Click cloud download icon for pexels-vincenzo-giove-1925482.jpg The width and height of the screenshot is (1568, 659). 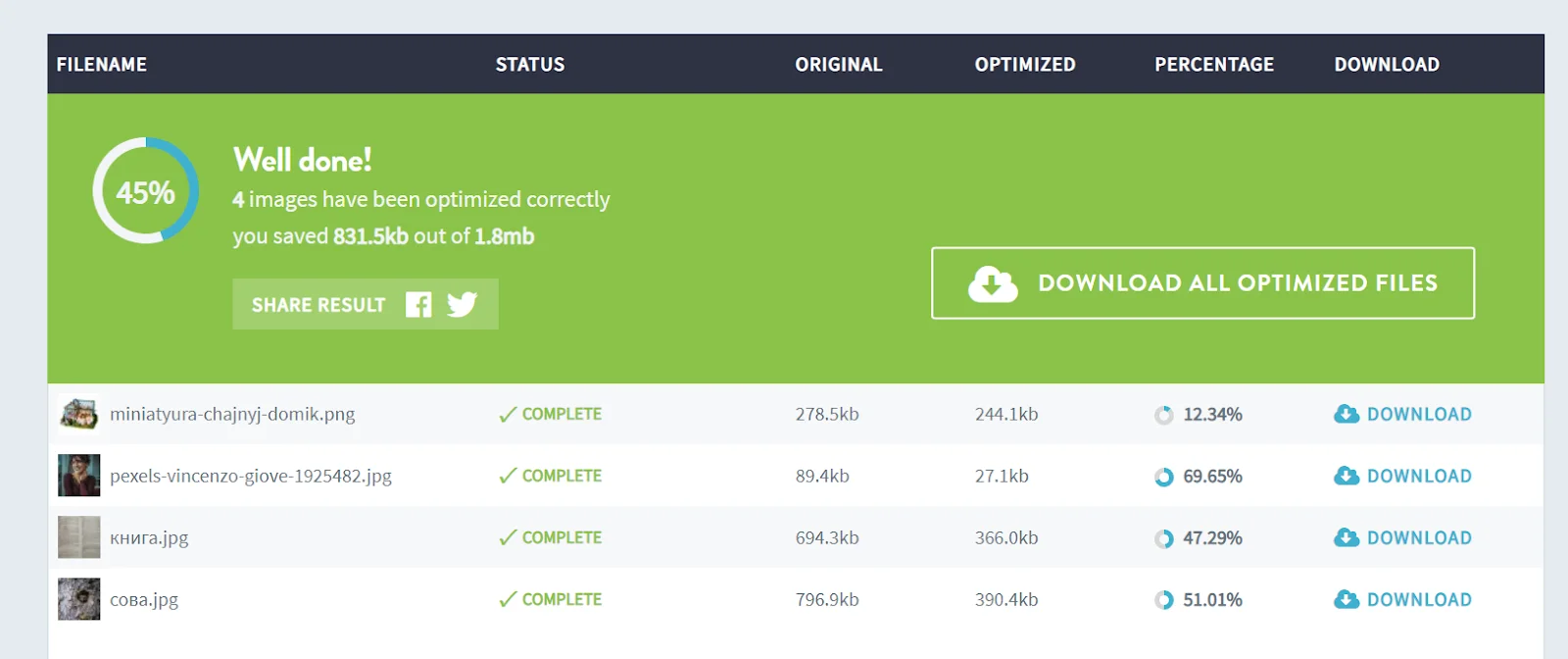coord(1347,476)
